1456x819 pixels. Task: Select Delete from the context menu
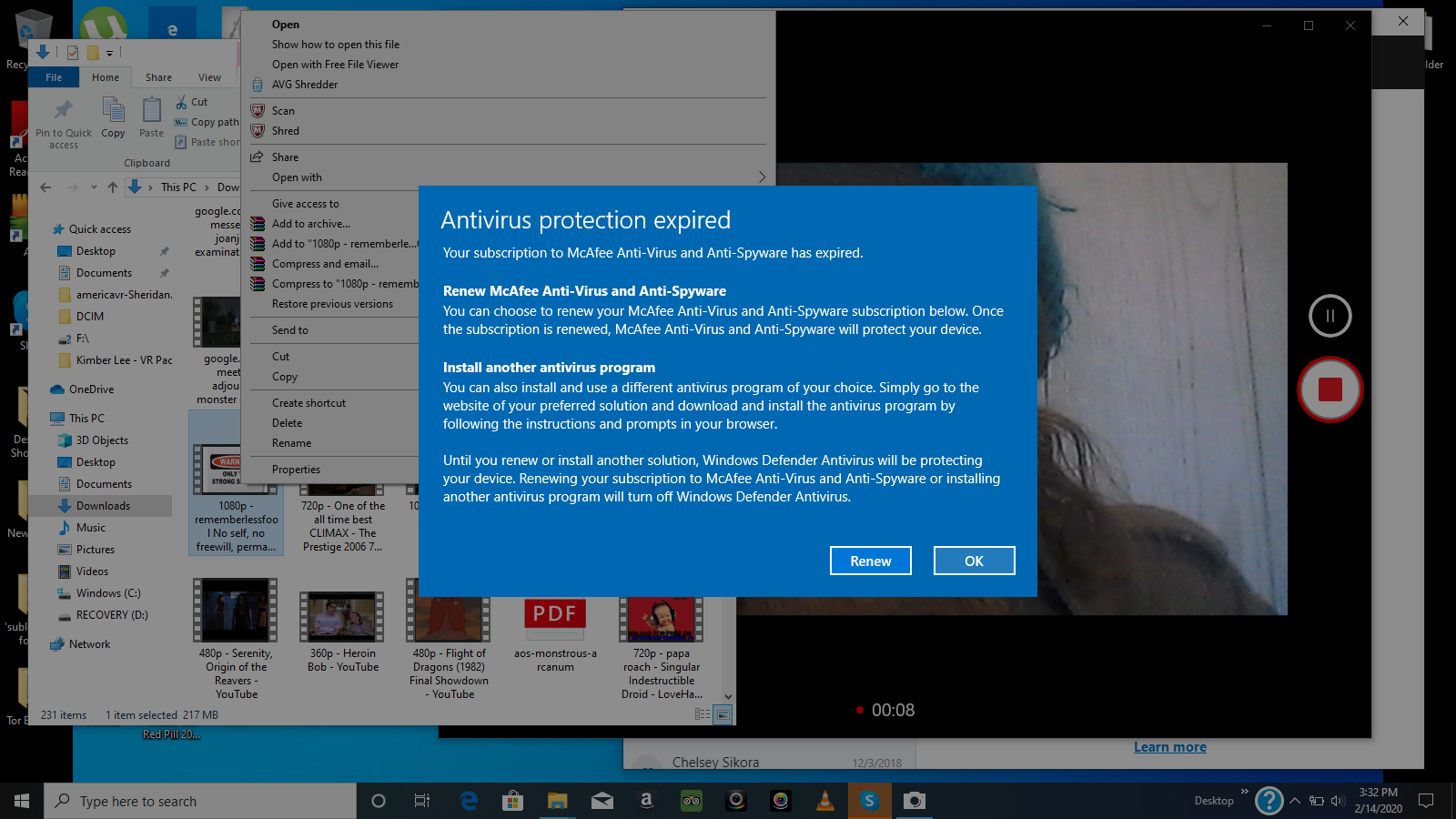click(x=287, y=423)
